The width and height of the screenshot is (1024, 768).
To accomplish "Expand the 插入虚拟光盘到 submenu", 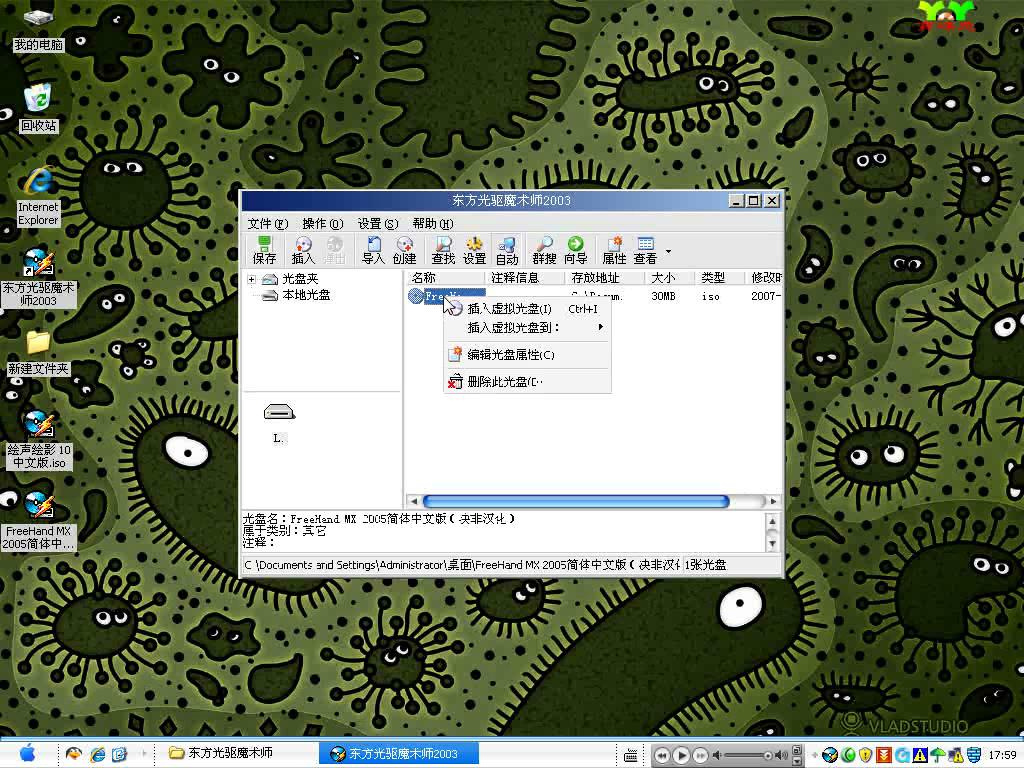I will [x=528, y=327].
